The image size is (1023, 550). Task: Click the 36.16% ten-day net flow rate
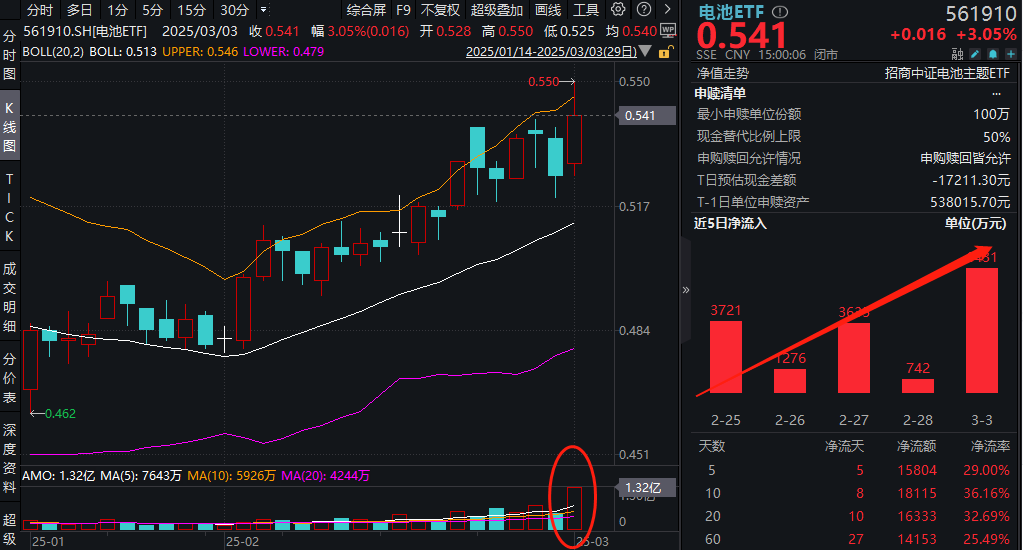pos(986,493)
